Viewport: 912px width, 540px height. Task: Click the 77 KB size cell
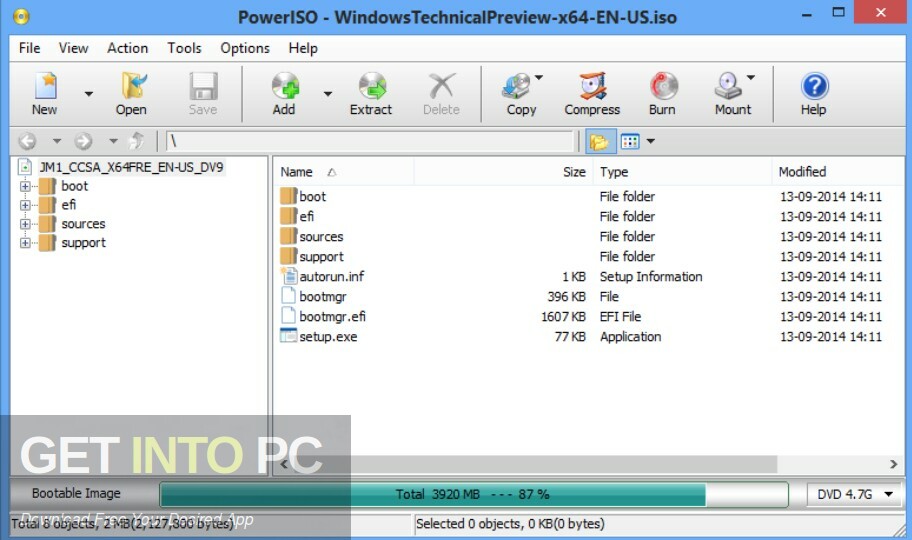(570, 336)
